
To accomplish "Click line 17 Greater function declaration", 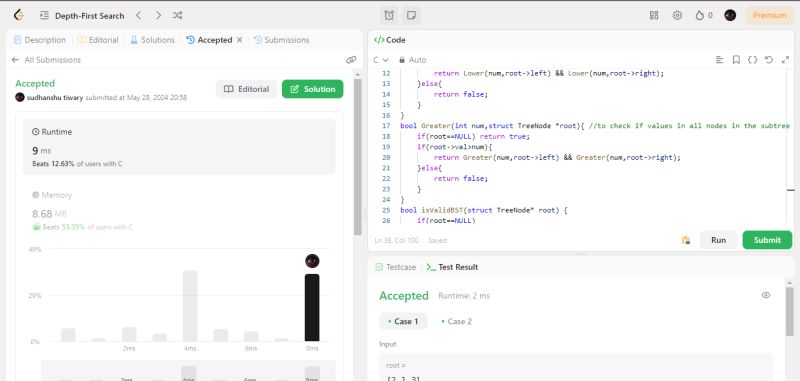I will click(595, 125).
